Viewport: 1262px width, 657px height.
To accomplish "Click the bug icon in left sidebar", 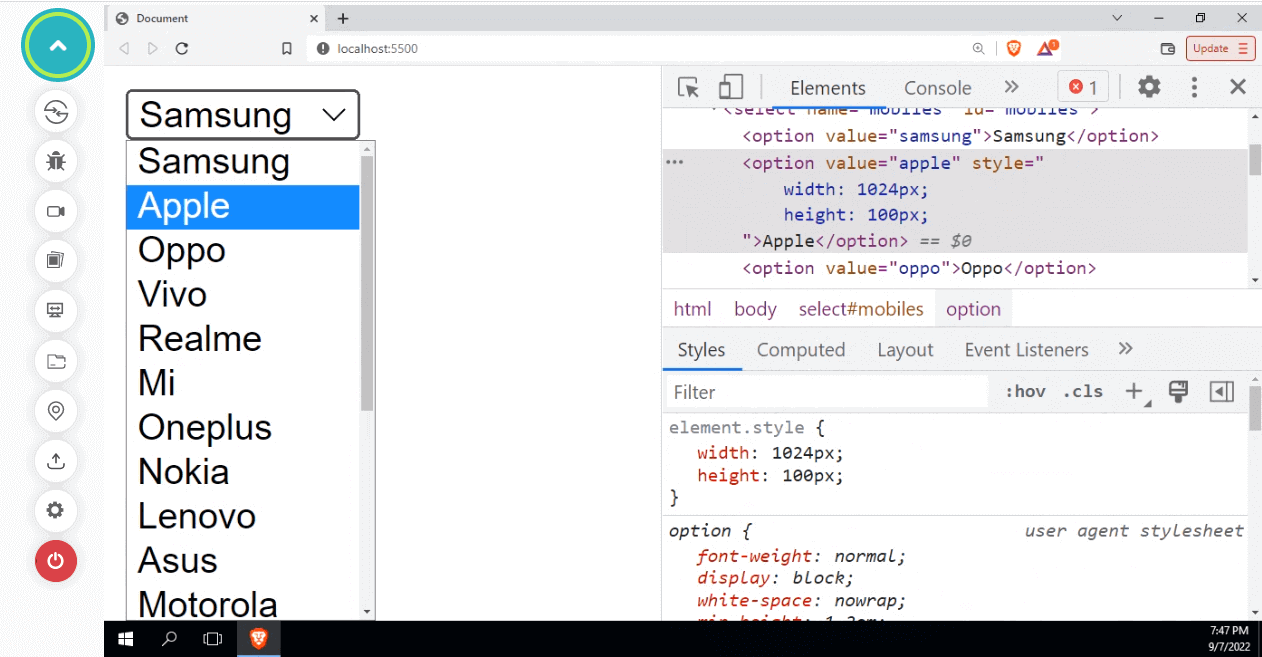I will pyautogui.click(x=56, y=160).
